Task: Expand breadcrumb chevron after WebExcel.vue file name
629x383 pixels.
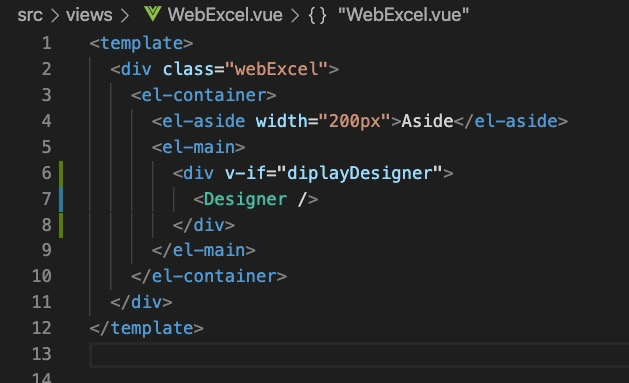Action: [x=295, y=16]
